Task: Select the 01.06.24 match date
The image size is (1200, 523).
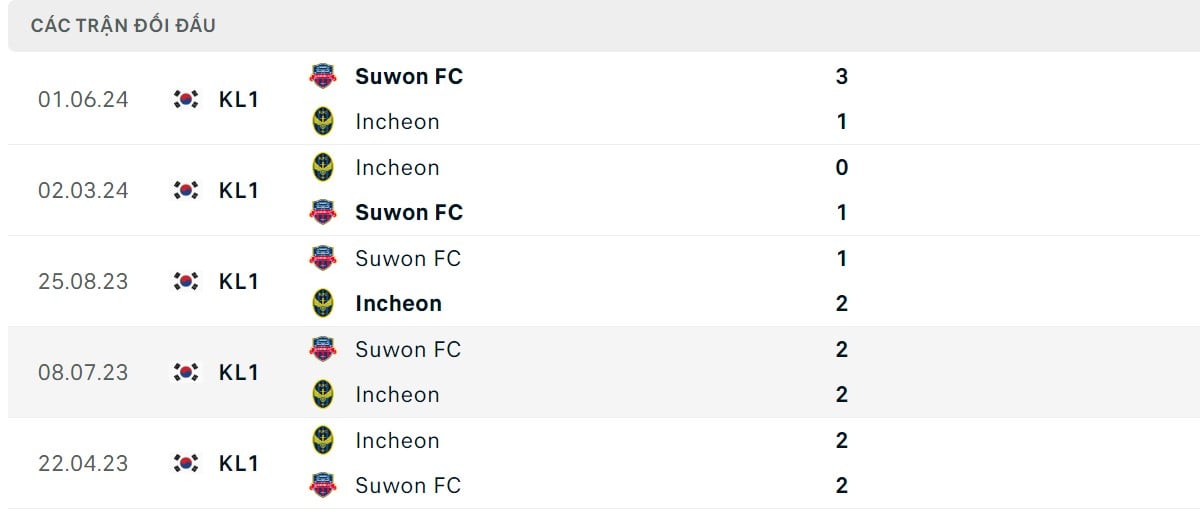Action: click(x=83, y=99)
